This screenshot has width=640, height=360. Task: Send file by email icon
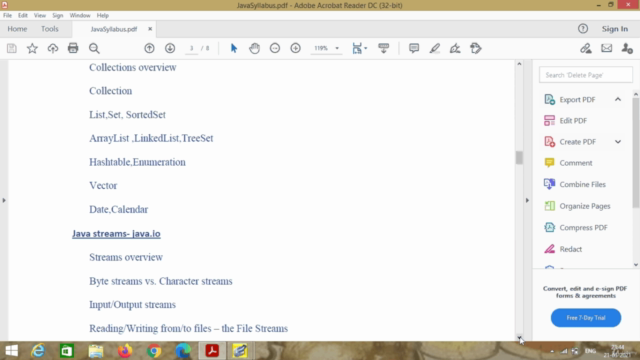(x=607, y=48)
